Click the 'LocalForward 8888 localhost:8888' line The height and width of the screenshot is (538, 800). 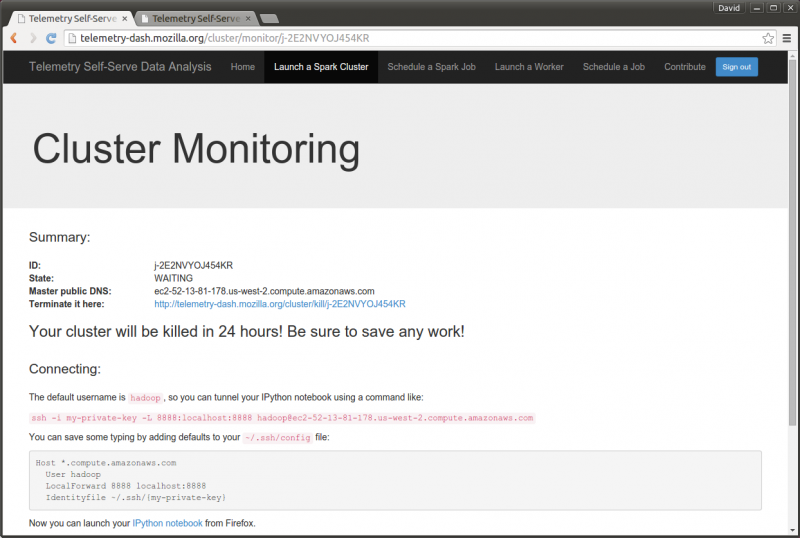click(126, 486)
